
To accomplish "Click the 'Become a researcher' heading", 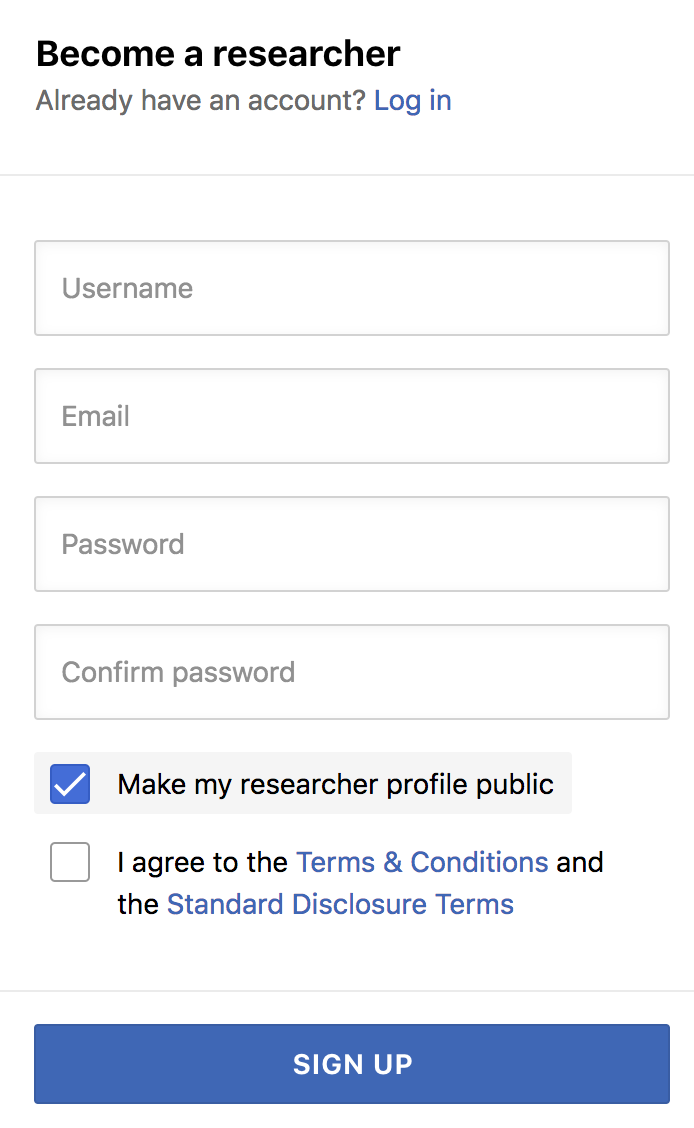I will click(218, 53).
